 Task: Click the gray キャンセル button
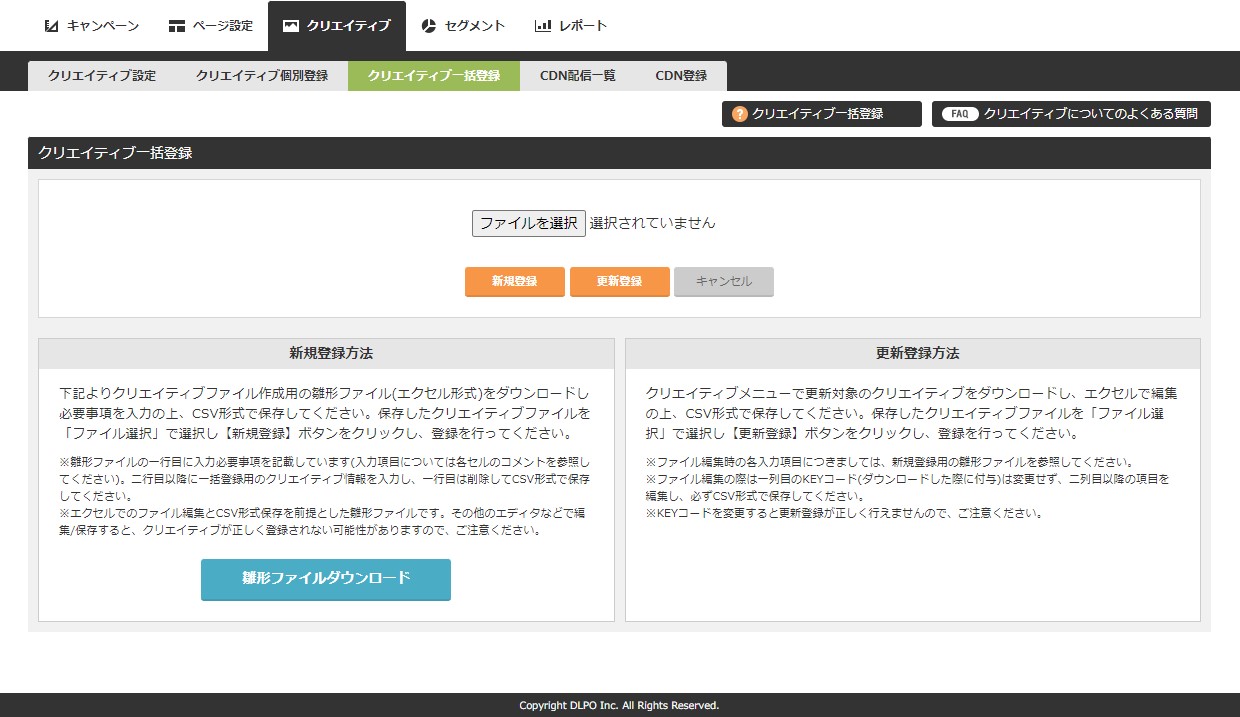point(724,282)
